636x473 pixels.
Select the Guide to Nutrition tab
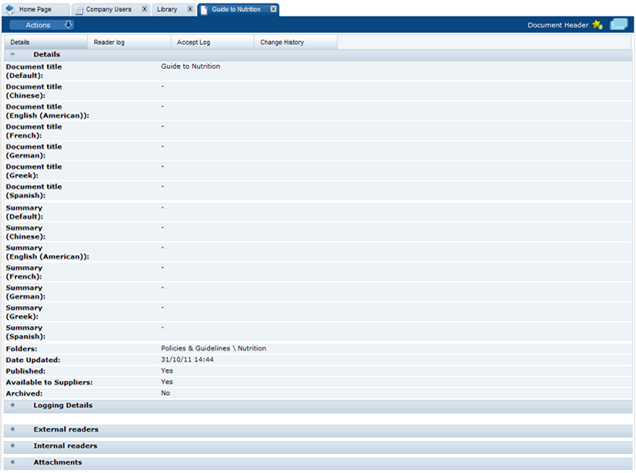point(236,9)
